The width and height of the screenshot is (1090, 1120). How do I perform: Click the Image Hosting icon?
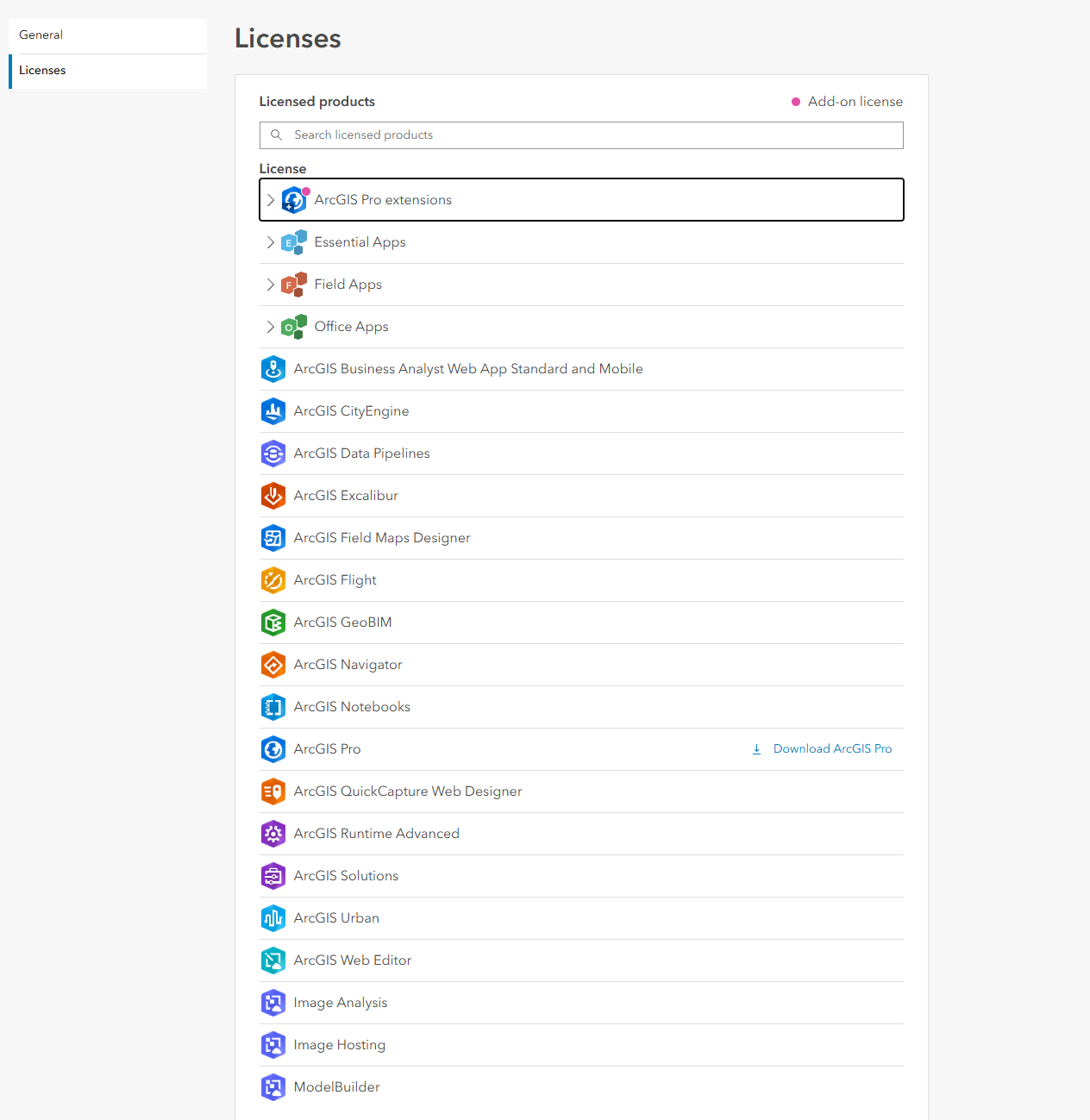[x=273, y=1045]
